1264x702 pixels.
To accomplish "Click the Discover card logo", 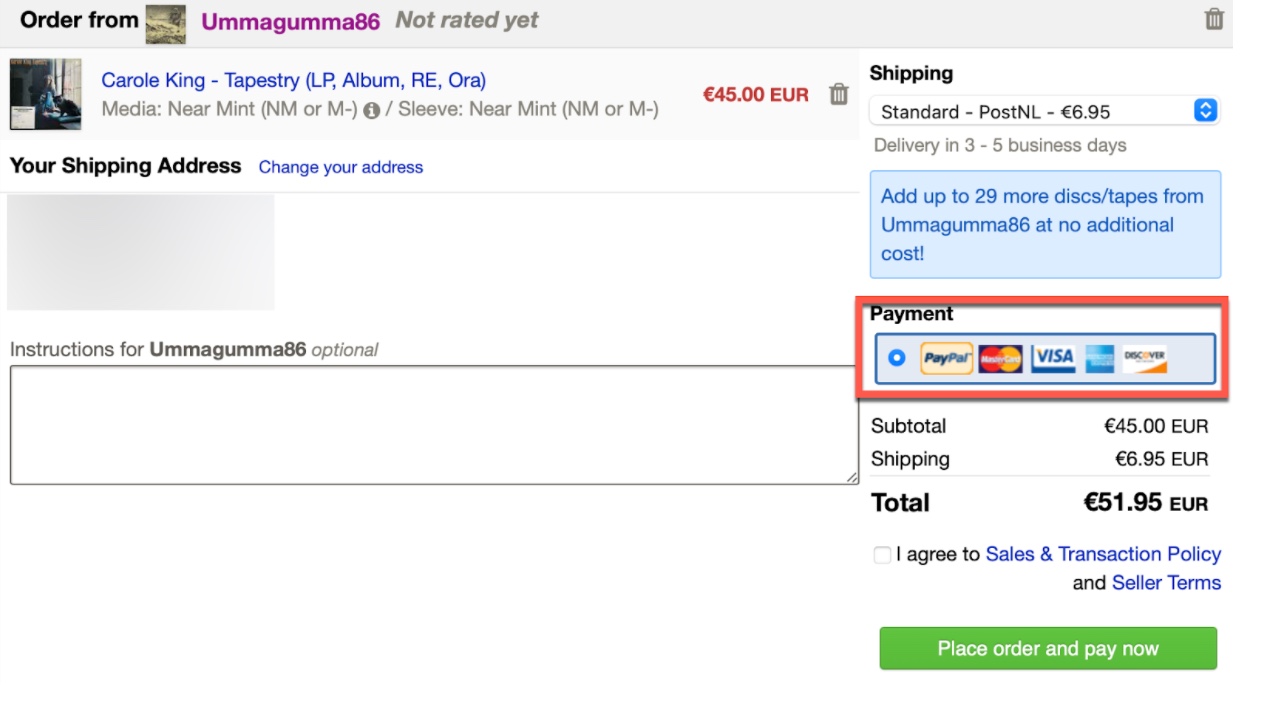I will coord(1144,358).
